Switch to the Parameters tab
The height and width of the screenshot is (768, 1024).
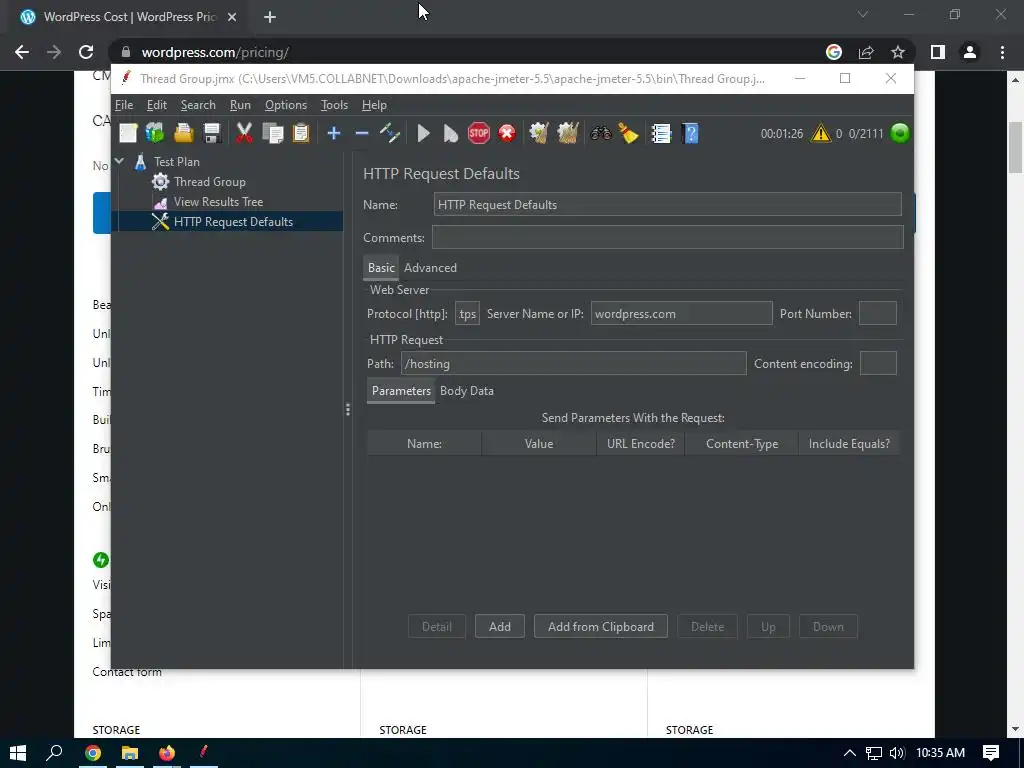click(401, 391)
